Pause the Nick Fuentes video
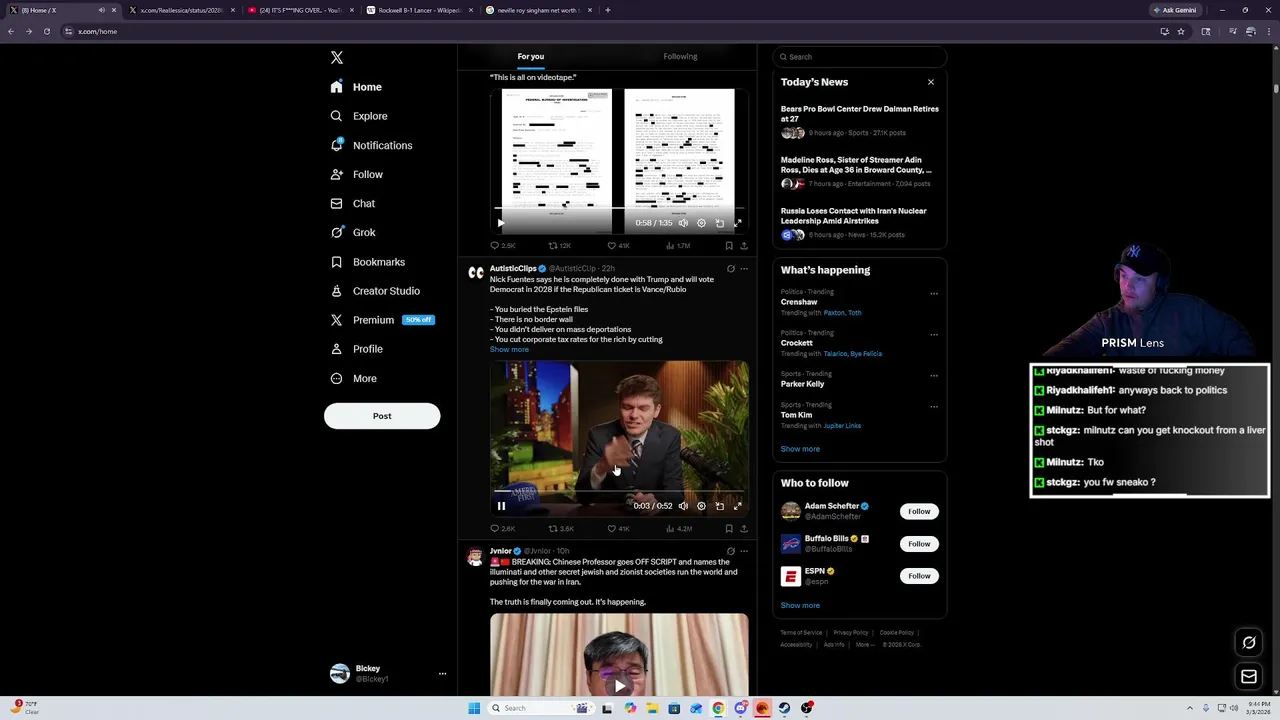Viewport: 1280px width, 720px height. coord(501,506)
